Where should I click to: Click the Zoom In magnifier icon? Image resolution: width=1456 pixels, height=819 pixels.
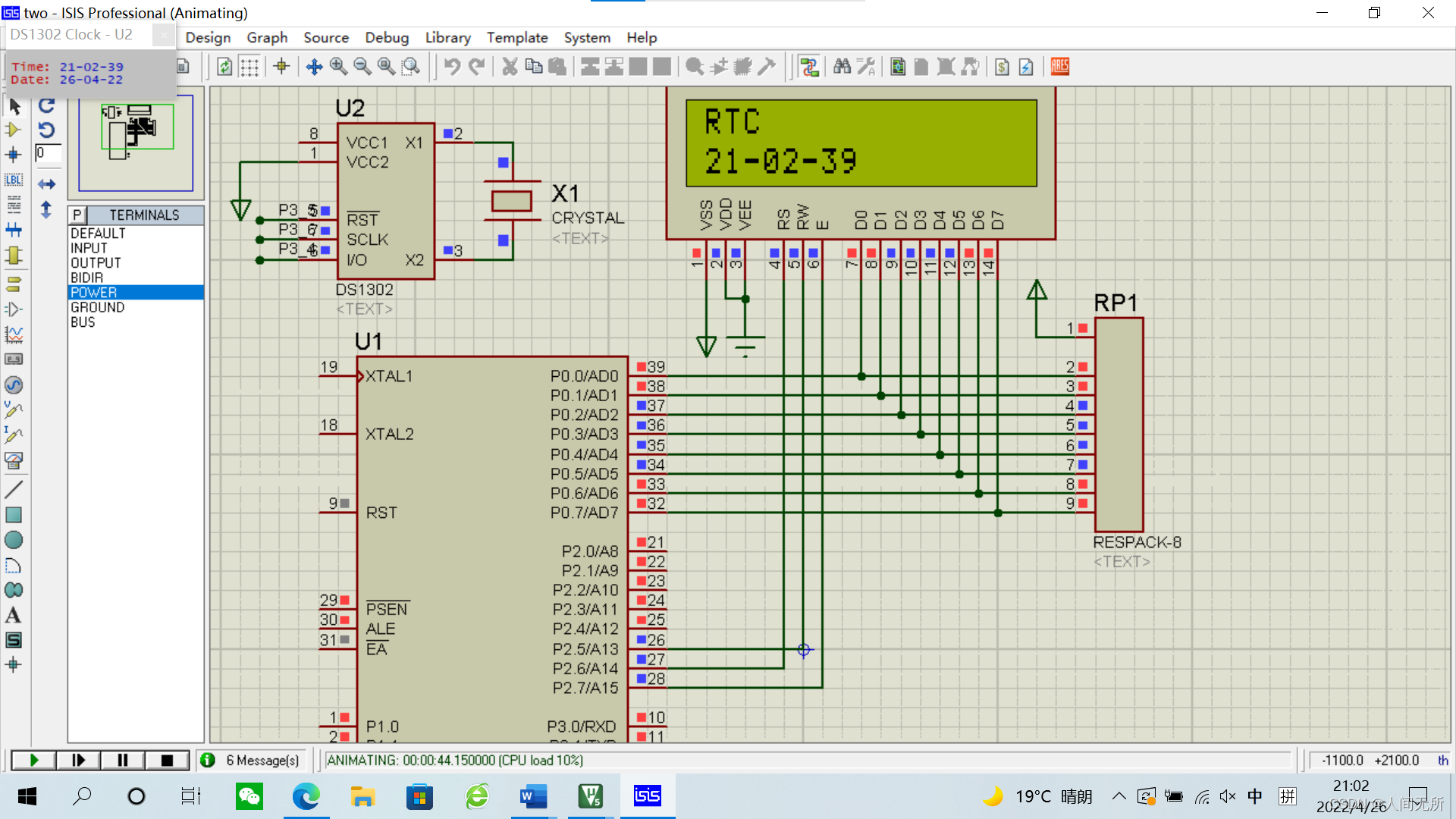coord(338,67)
